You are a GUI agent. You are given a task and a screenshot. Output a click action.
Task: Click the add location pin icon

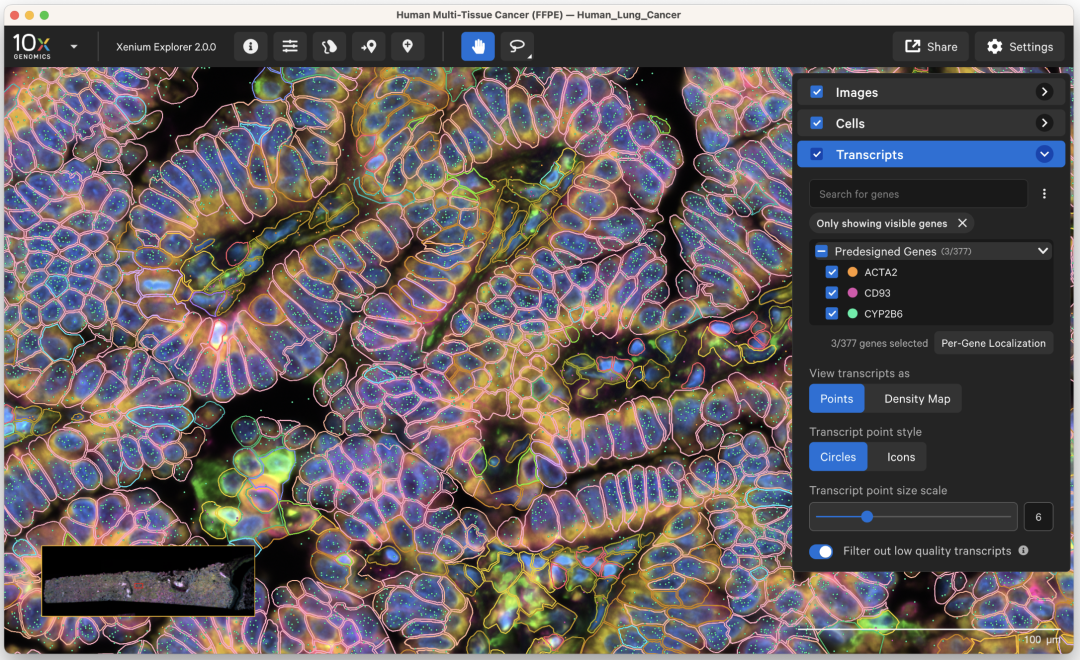408,46
